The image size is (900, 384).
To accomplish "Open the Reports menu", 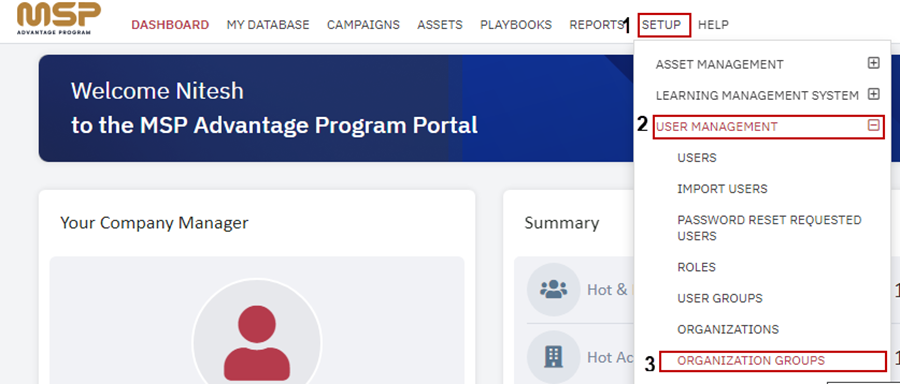I will tap(596, 25).
